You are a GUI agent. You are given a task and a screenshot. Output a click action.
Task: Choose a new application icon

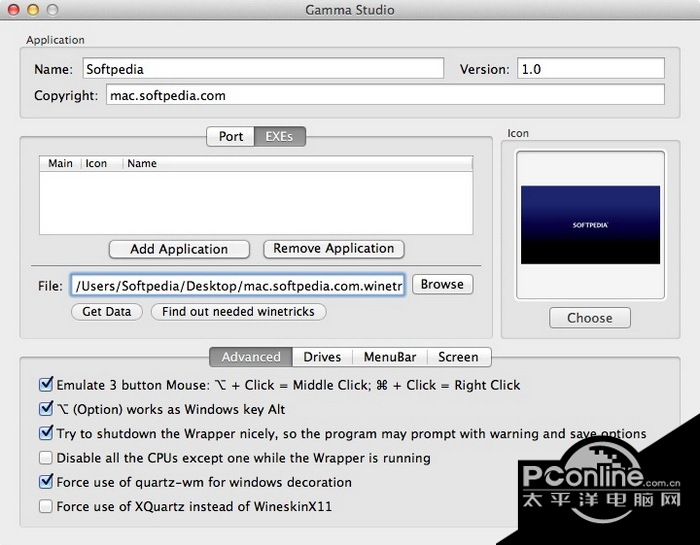590,318
